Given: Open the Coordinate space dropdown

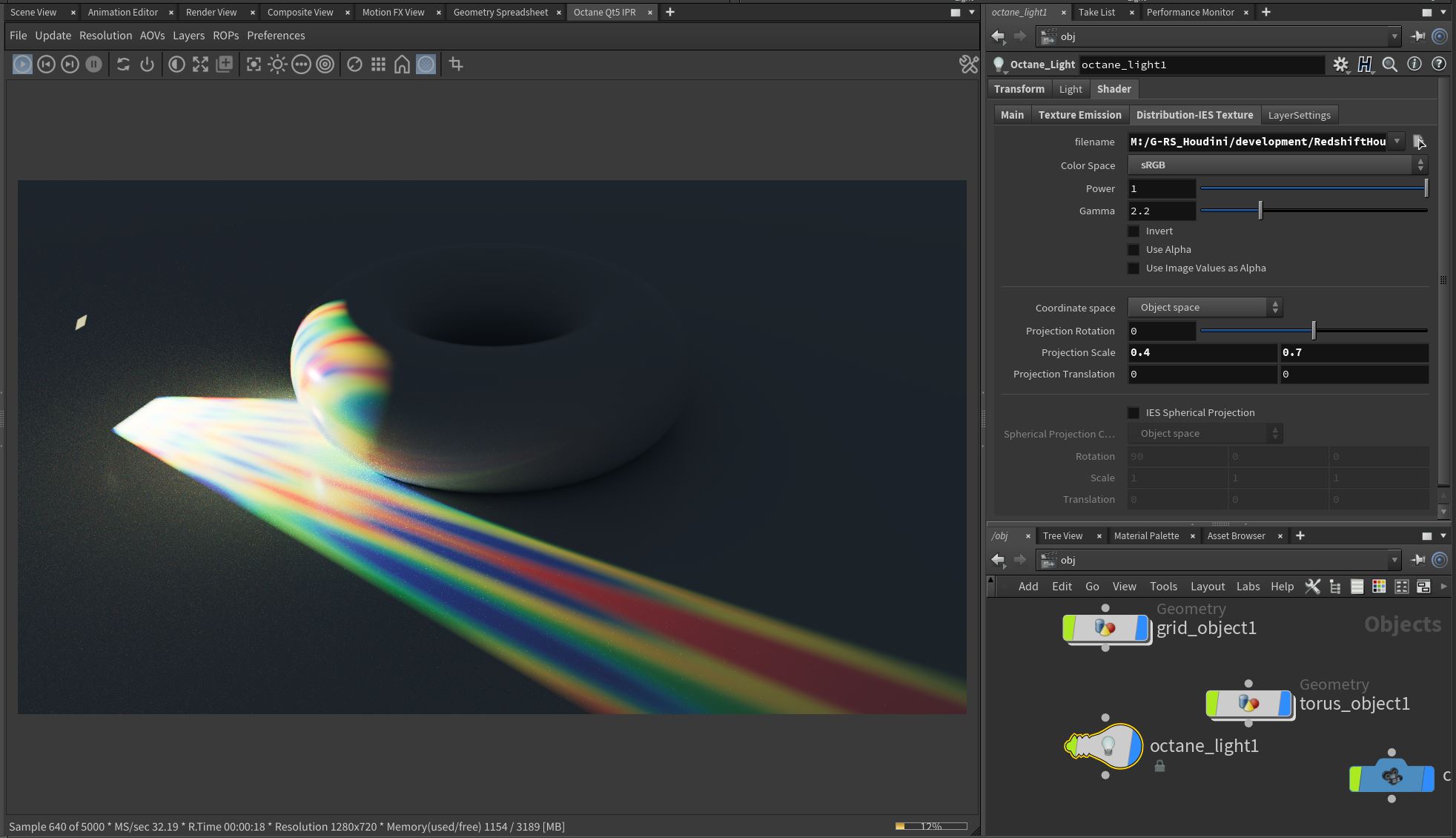Looking at the screenshot, I should 1205,308.
